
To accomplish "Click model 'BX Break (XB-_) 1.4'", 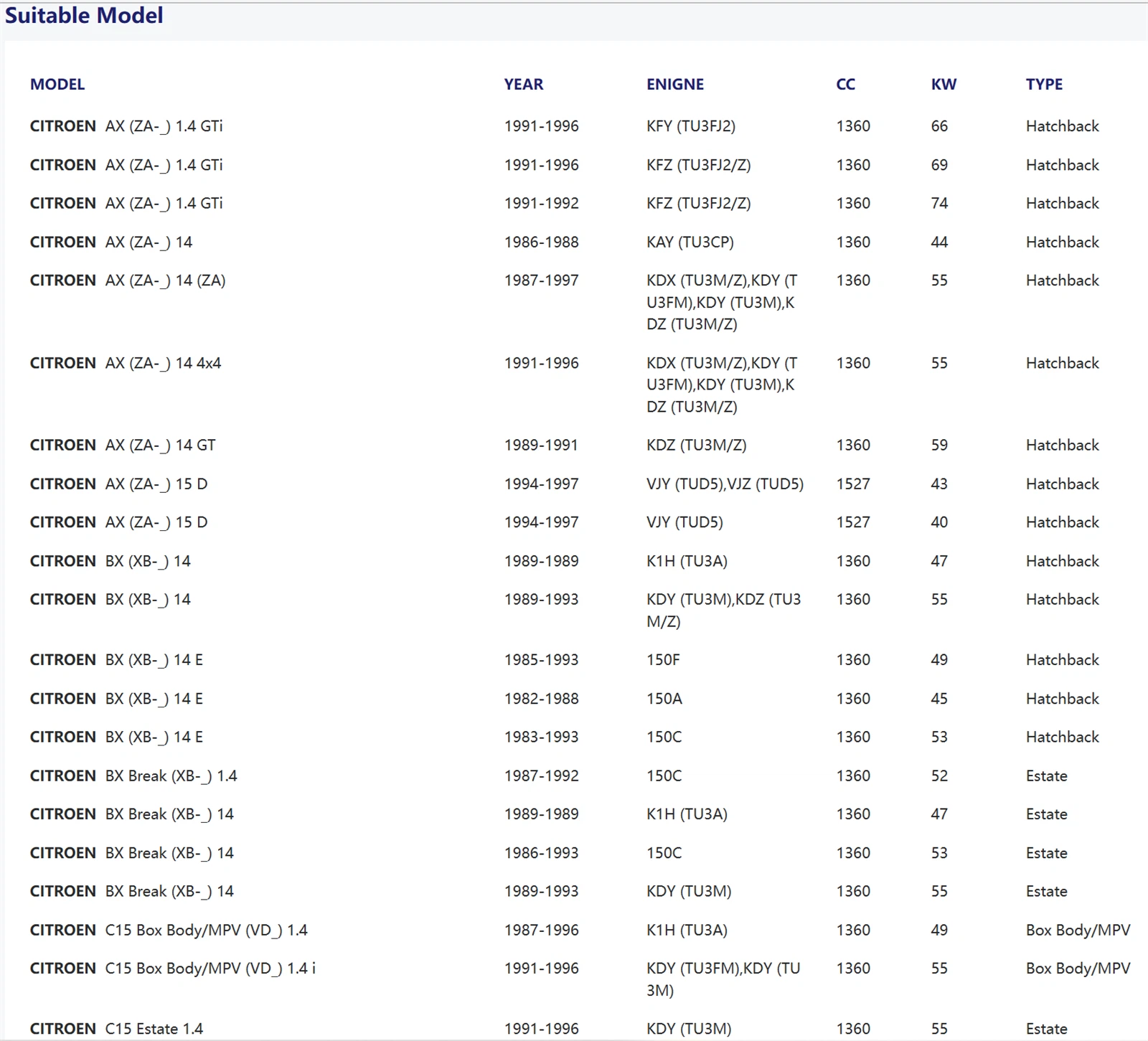I will click(171, 776).
